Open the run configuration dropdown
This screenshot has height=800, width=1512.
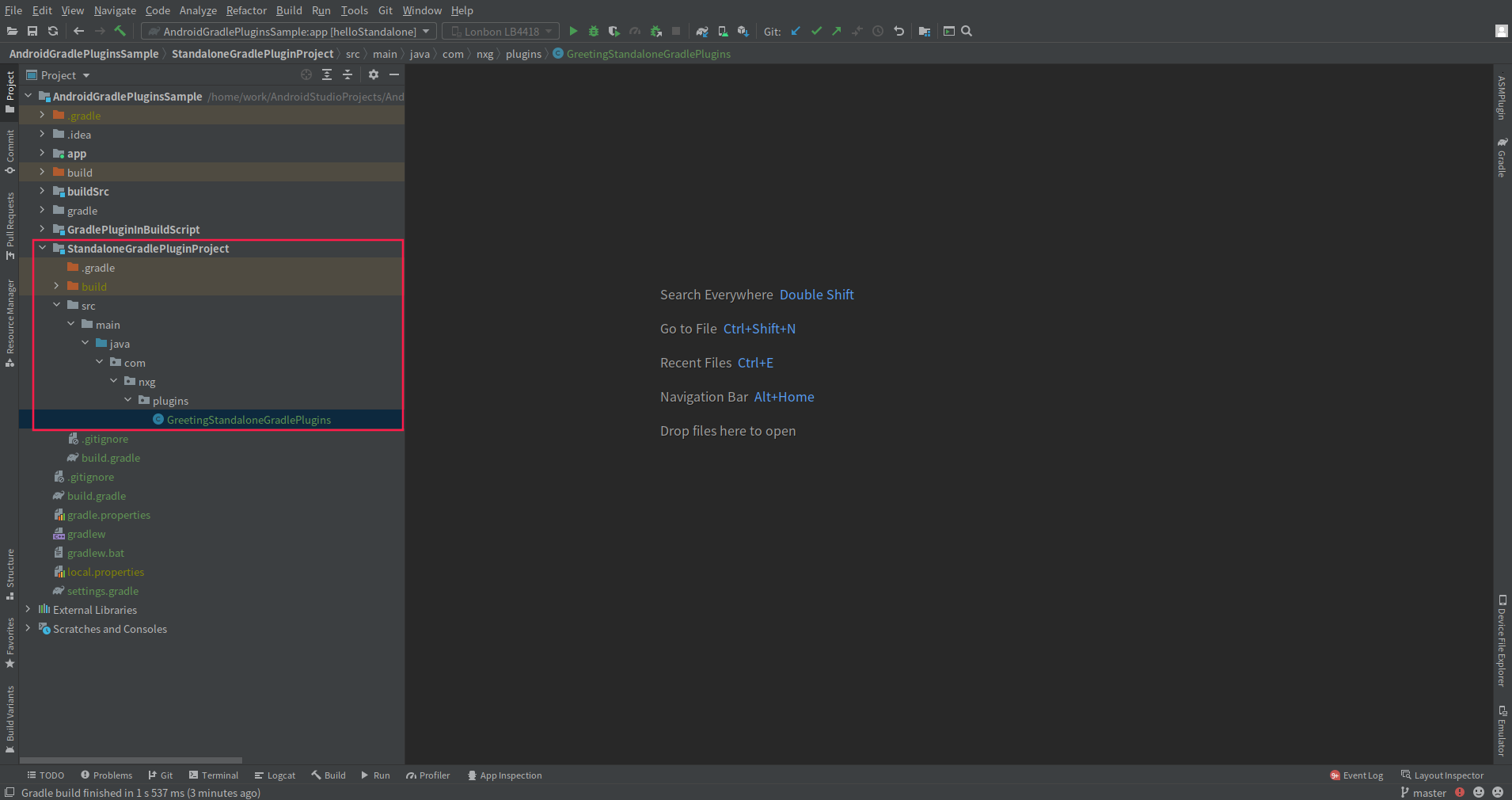289,32
